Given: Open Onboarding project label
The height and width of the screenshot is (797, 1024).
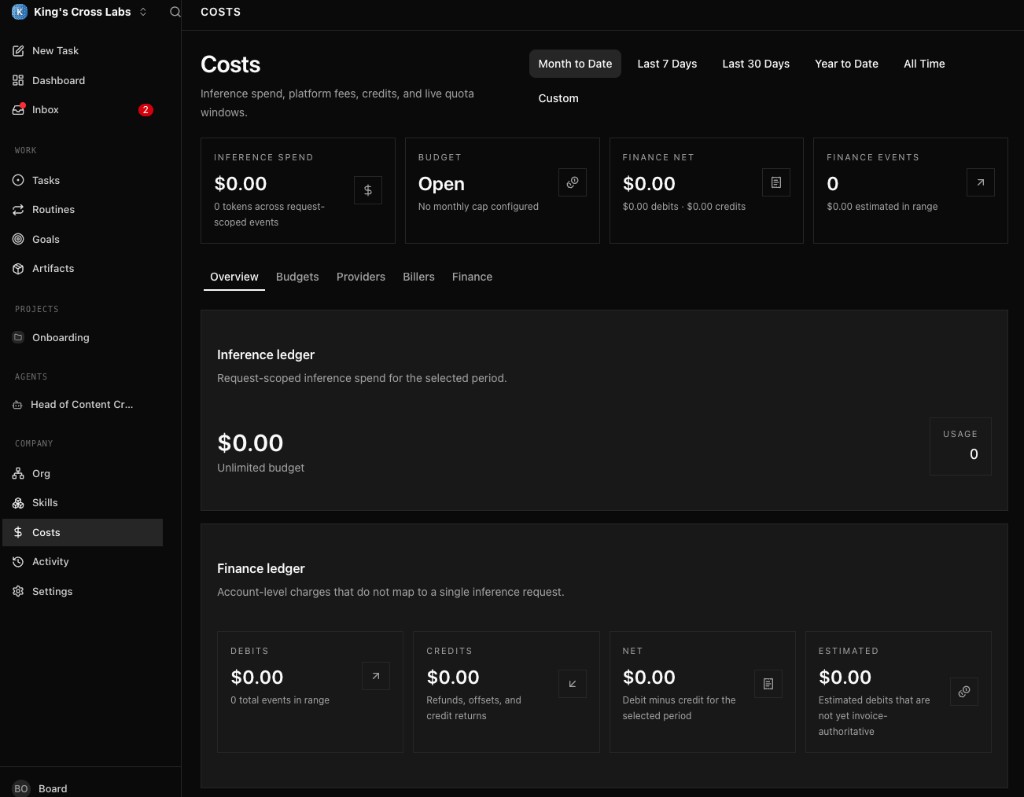Looking at the screenshot, I should point(61,338).
